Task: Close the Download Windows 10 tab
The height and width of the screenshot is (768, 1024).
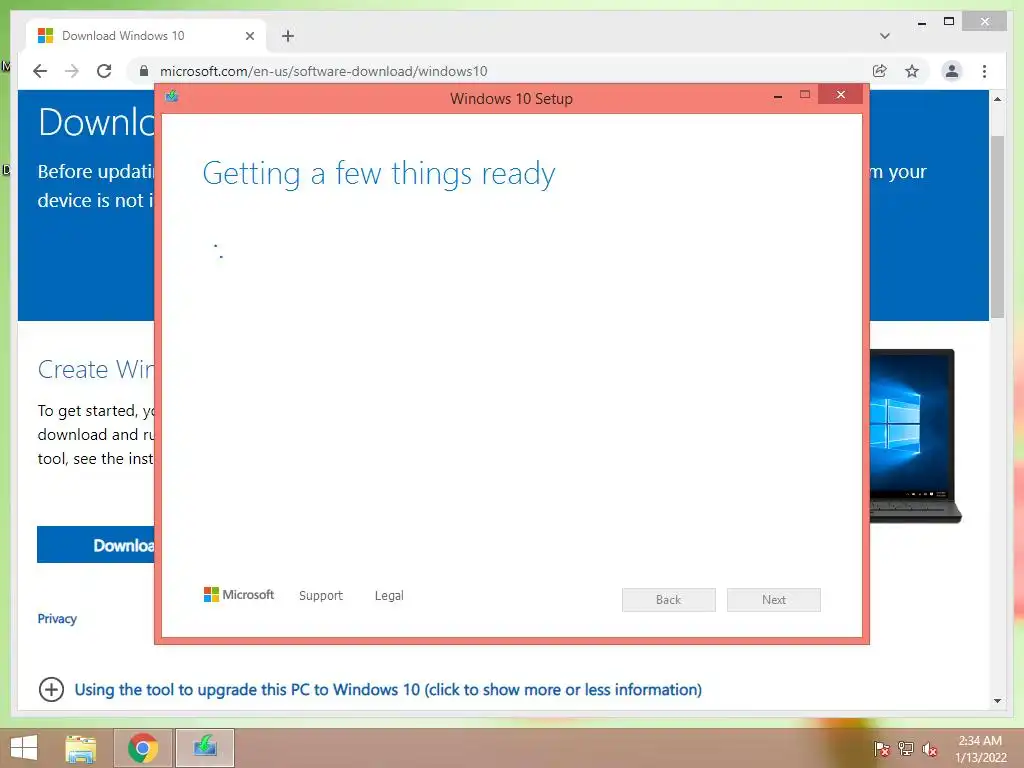Action: click(249, 36)
